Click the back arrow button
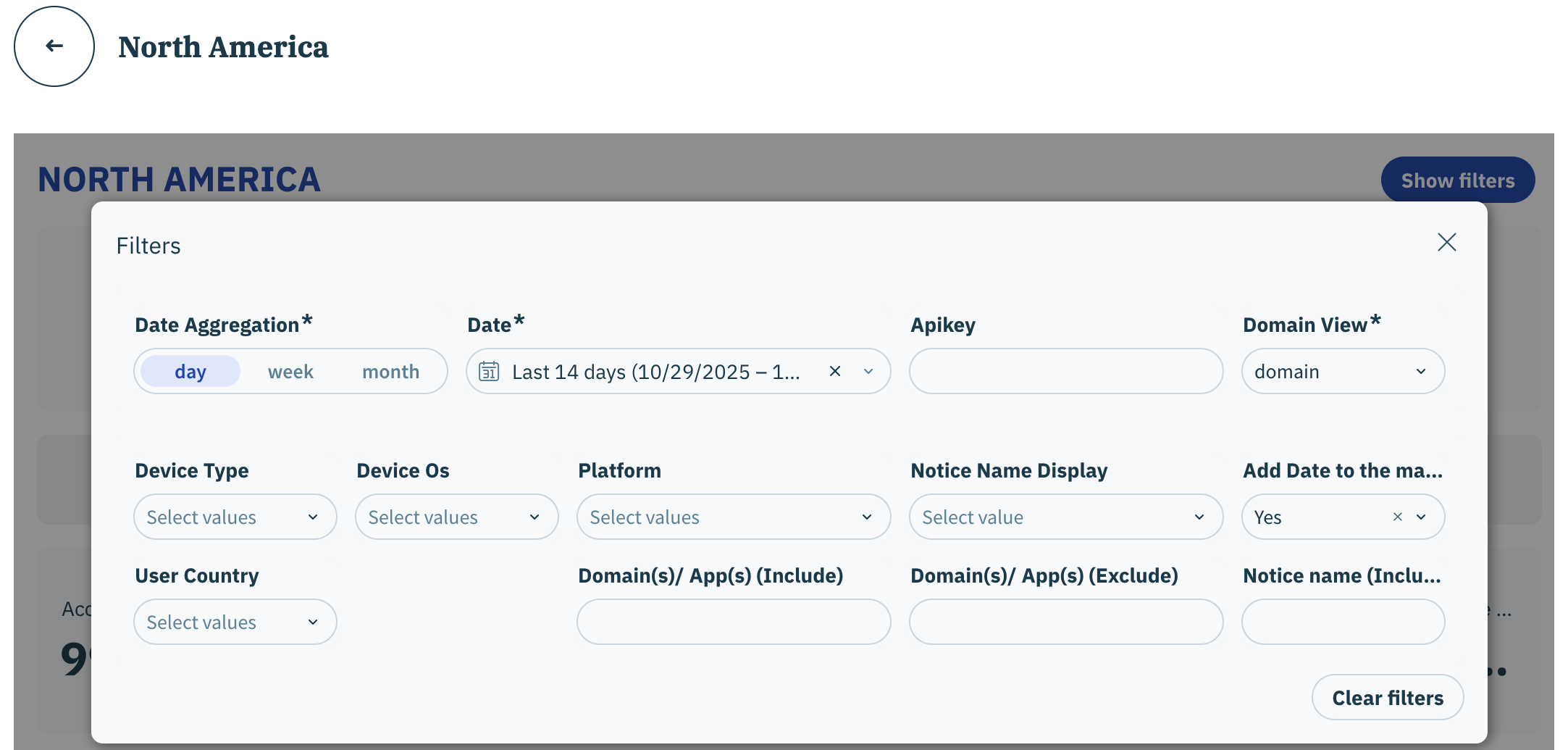This screenshot has width=1568, height=750. [54, 46]
